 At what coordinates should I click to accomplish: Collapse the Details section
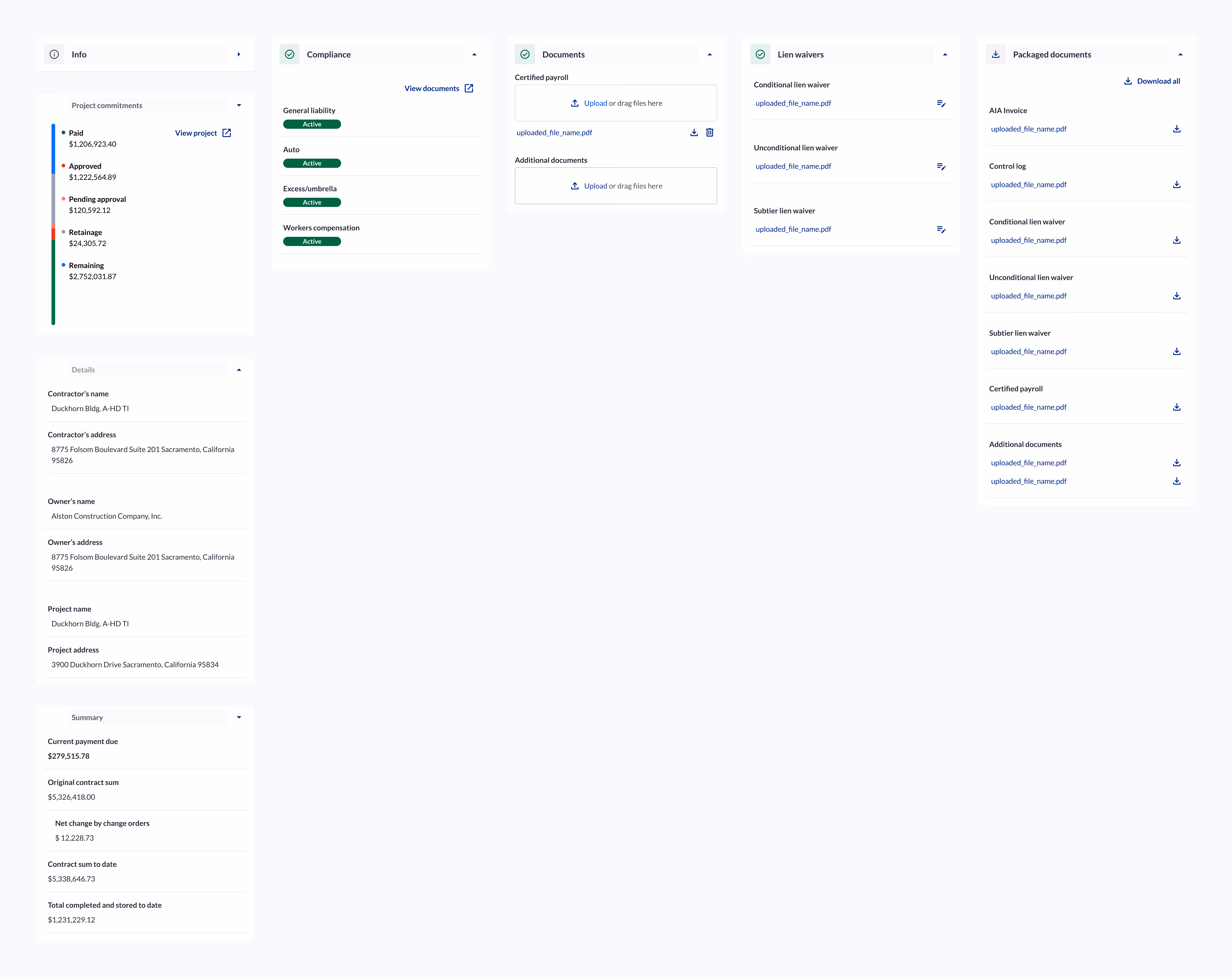[239, 370]
